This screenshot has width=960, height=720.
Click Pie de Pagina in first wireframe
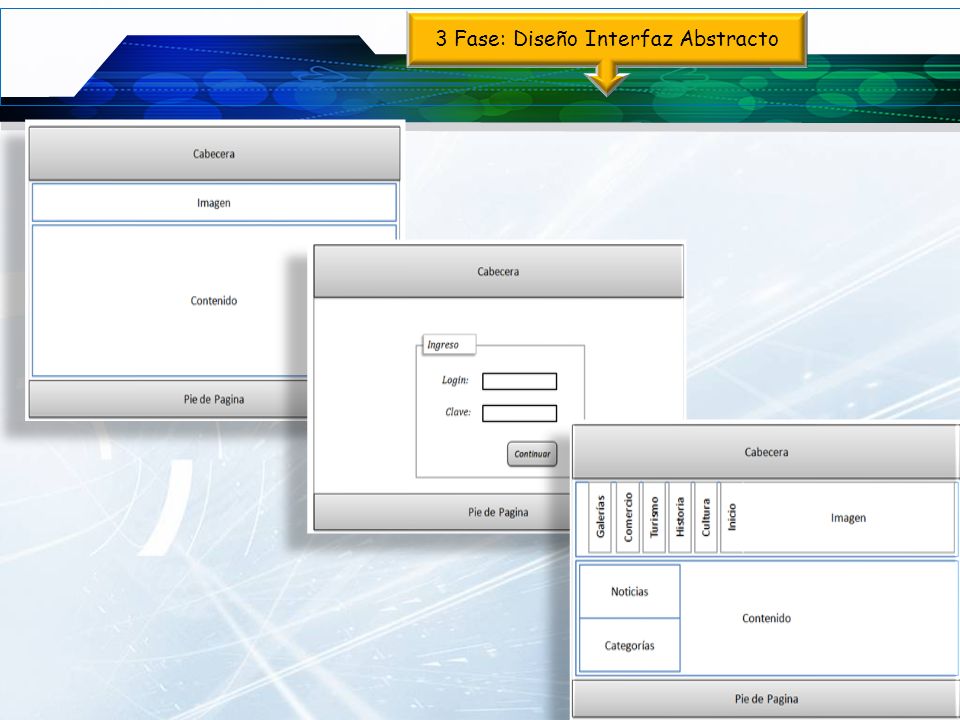click(214, 399)
